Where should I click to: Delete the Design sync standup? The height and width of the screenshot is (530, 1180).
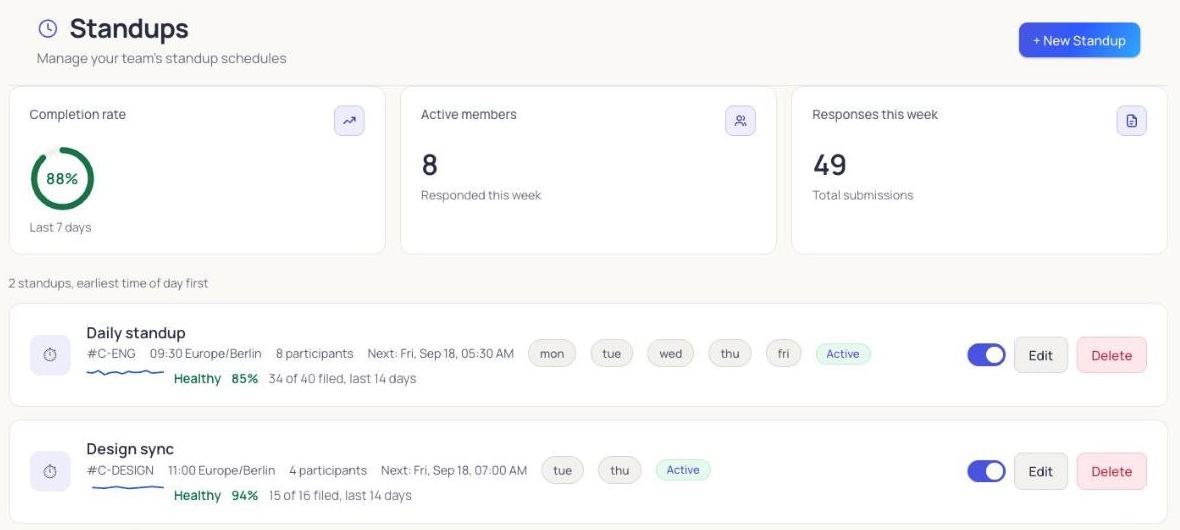point(1112,471)
